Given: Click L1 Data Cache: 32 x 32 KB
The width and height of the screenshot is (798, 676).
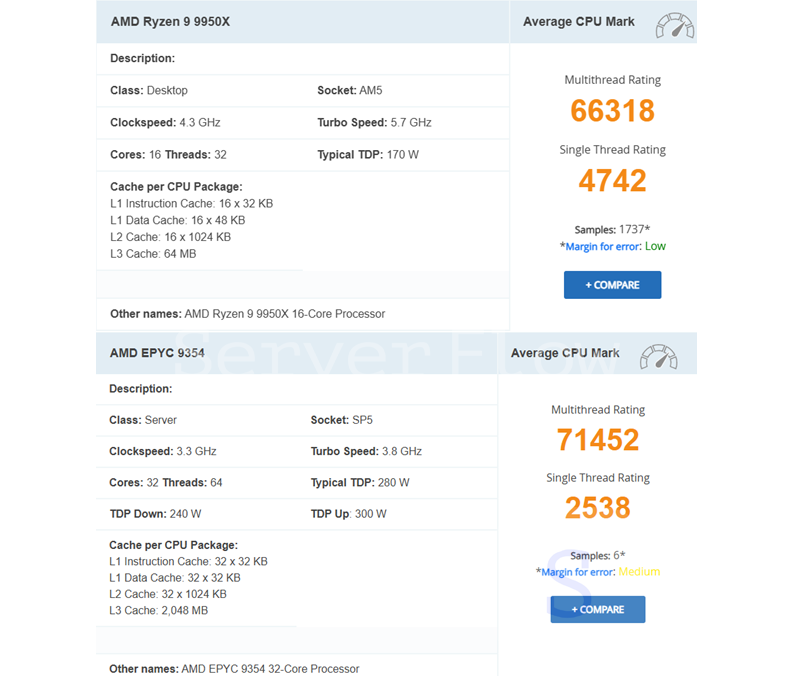Looking at the screenshot, I should [175, 578].
